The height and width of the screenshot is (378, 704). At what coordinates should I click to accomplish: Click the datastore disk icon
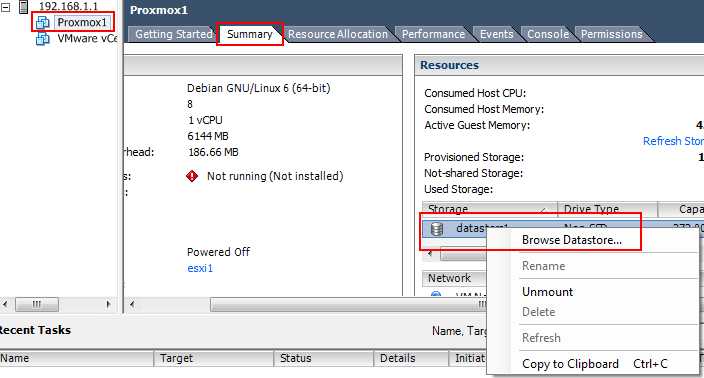tap(437, 229)
